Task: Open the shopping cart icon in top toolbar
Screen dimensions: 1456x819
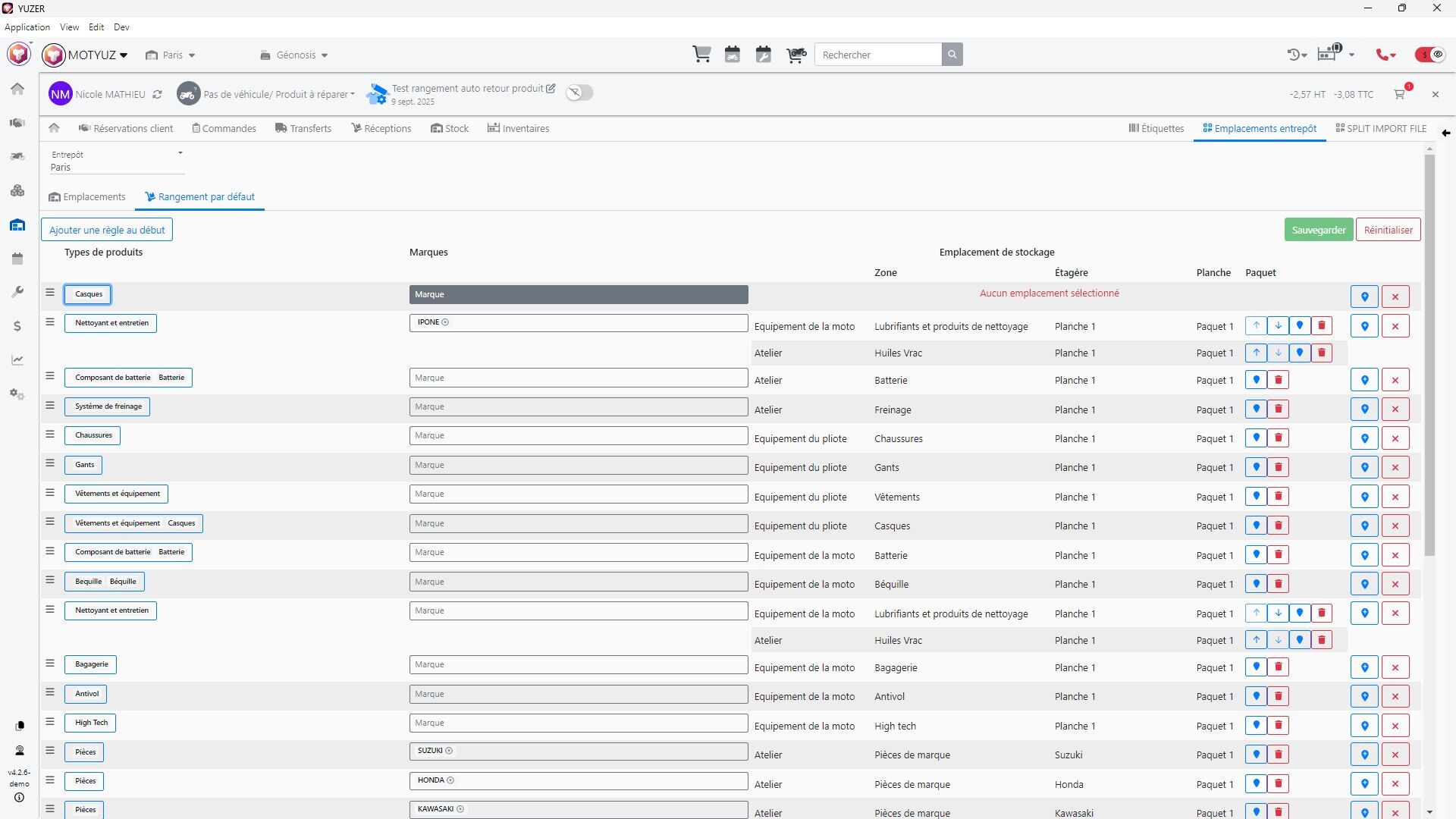Action: pyautogui.click(x=701, y=55)
